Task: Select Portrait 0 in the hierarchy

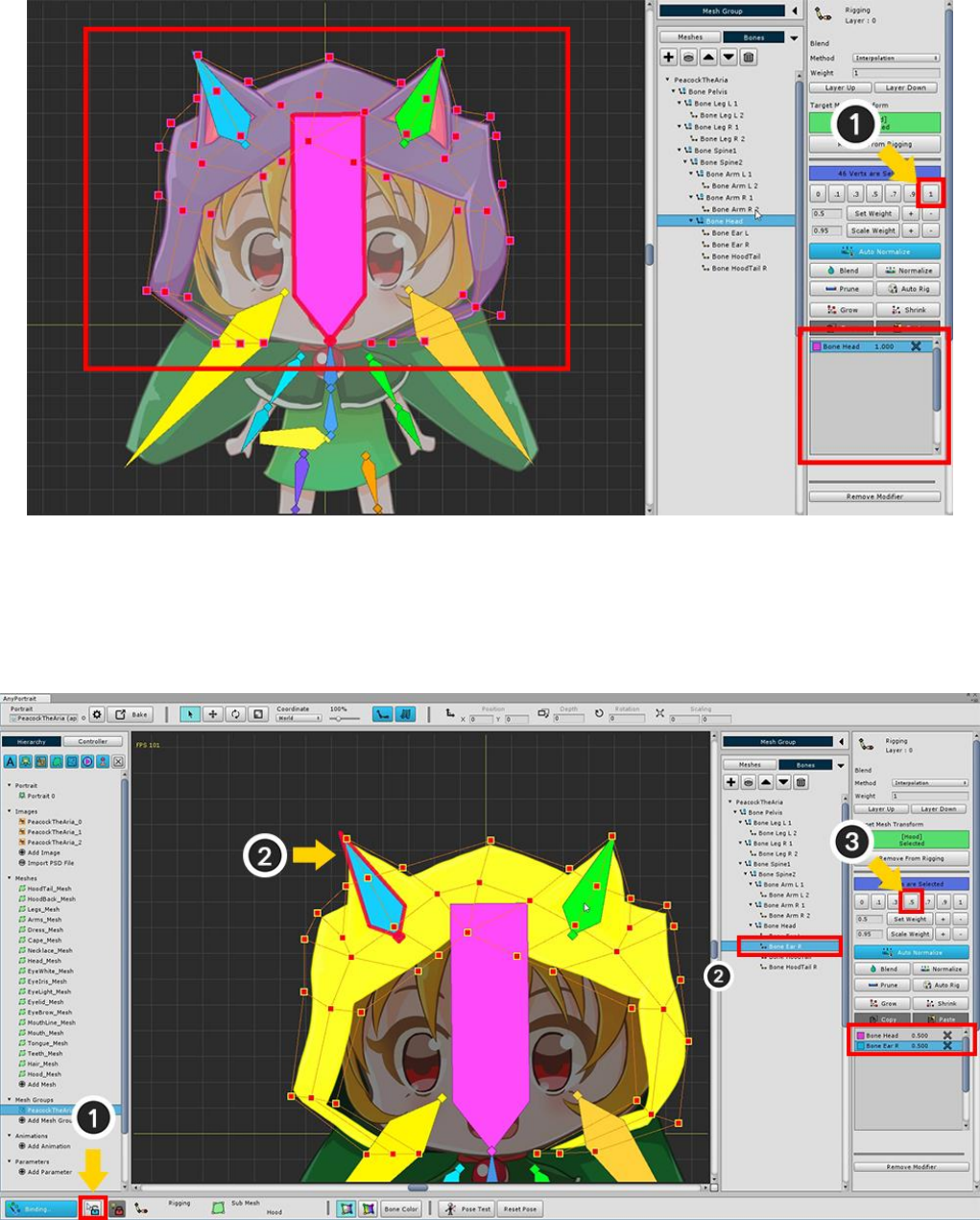Action: tap(37, 796)
